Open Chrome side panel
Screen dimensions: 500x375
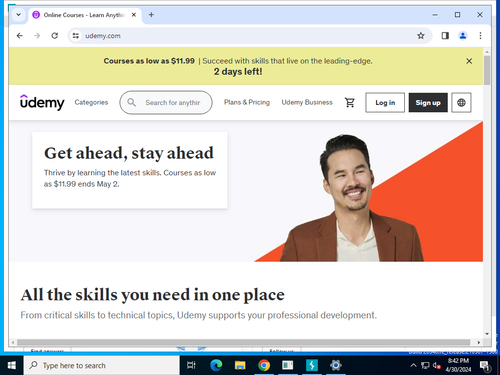coord(445,36)
